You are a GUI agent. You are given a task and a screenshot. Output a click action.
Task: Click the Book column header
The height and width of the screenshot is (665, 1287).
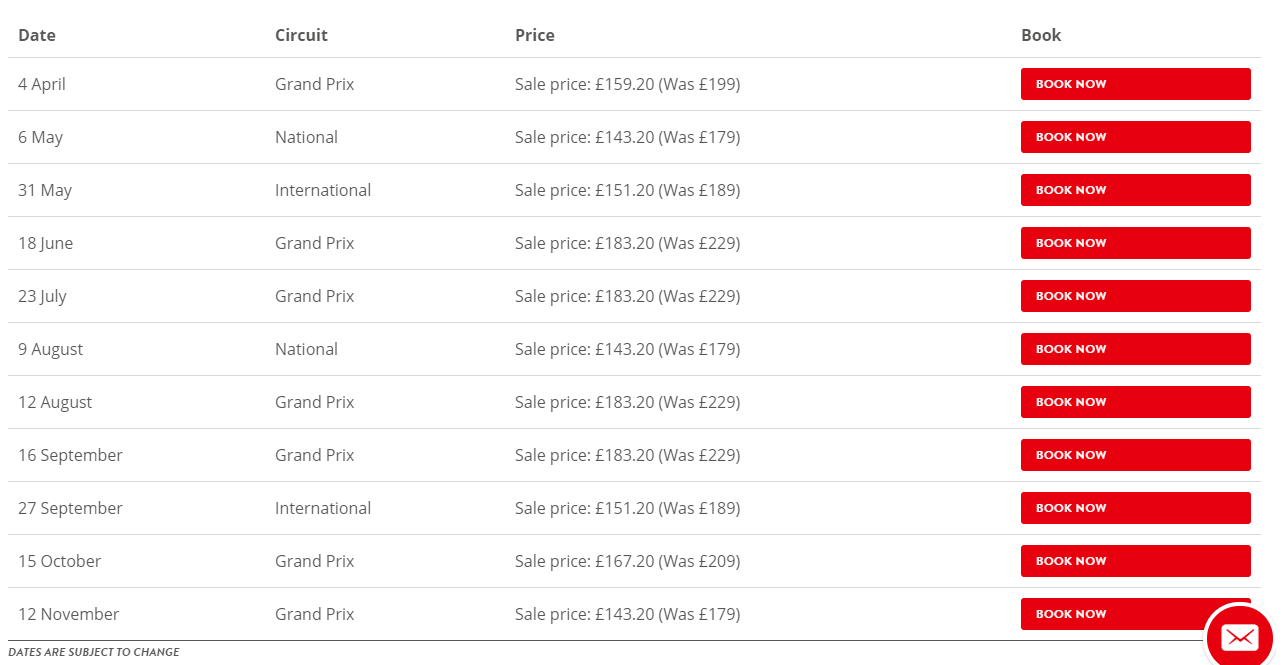[1041, 35]
